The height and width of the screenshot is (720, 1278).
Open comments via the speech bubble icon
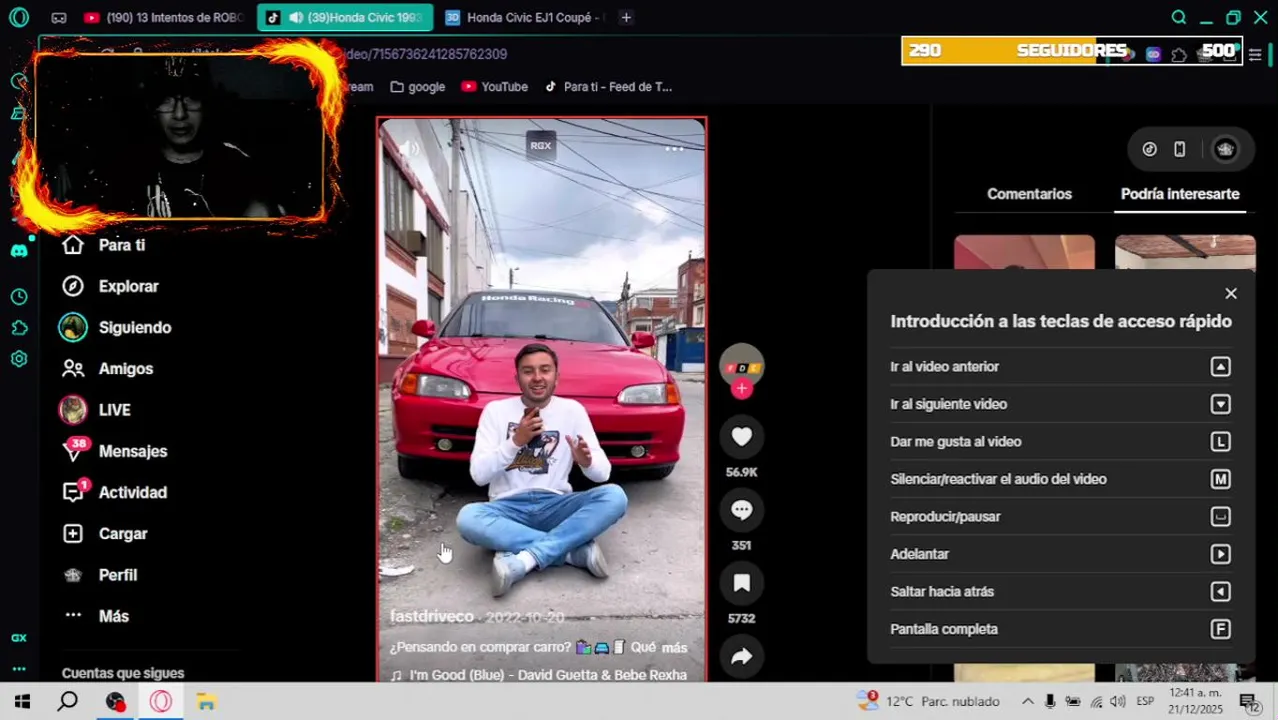(x=741, y=510)
